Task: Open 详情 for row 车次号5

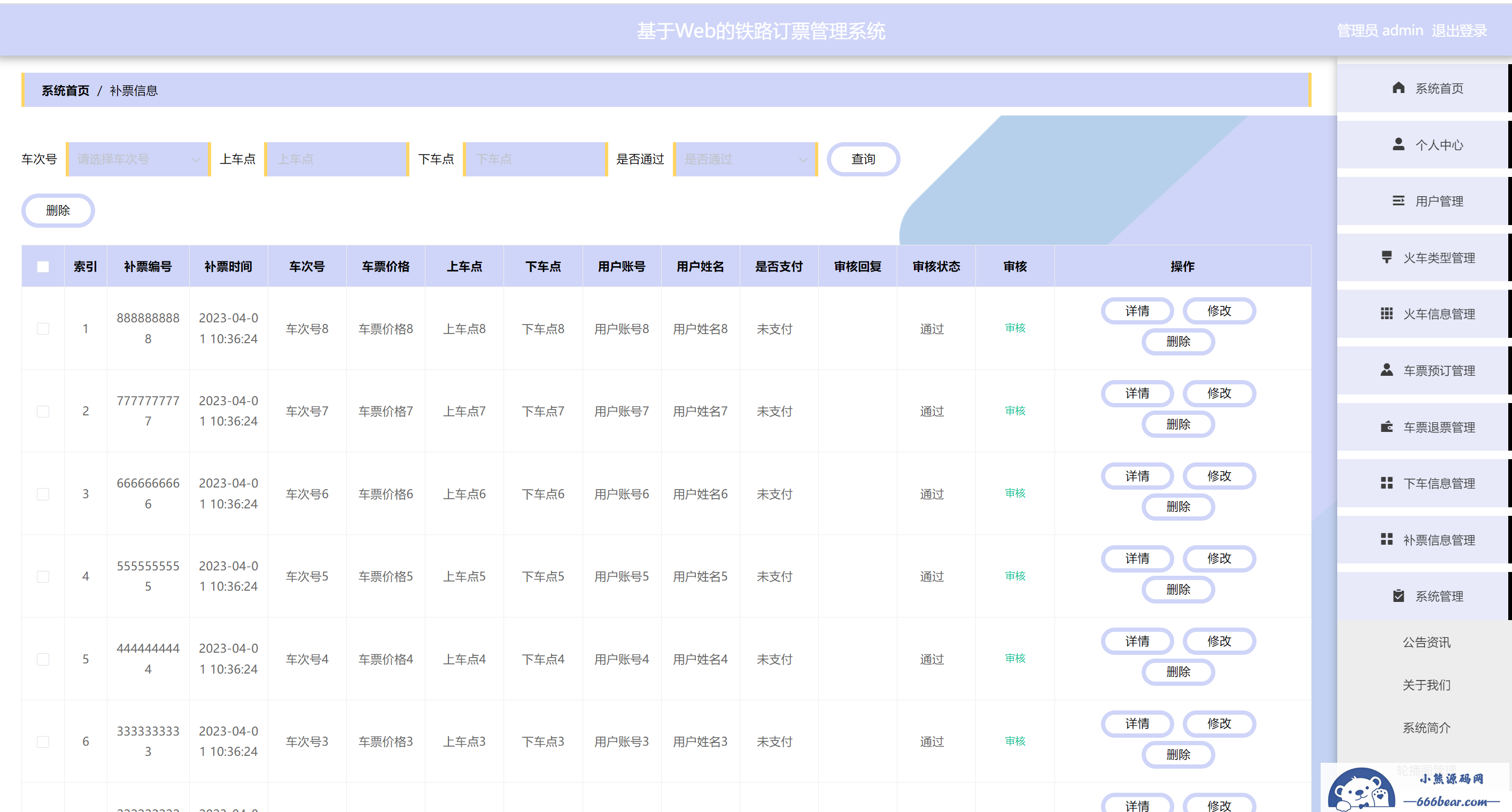Action: coord(1137,559)
